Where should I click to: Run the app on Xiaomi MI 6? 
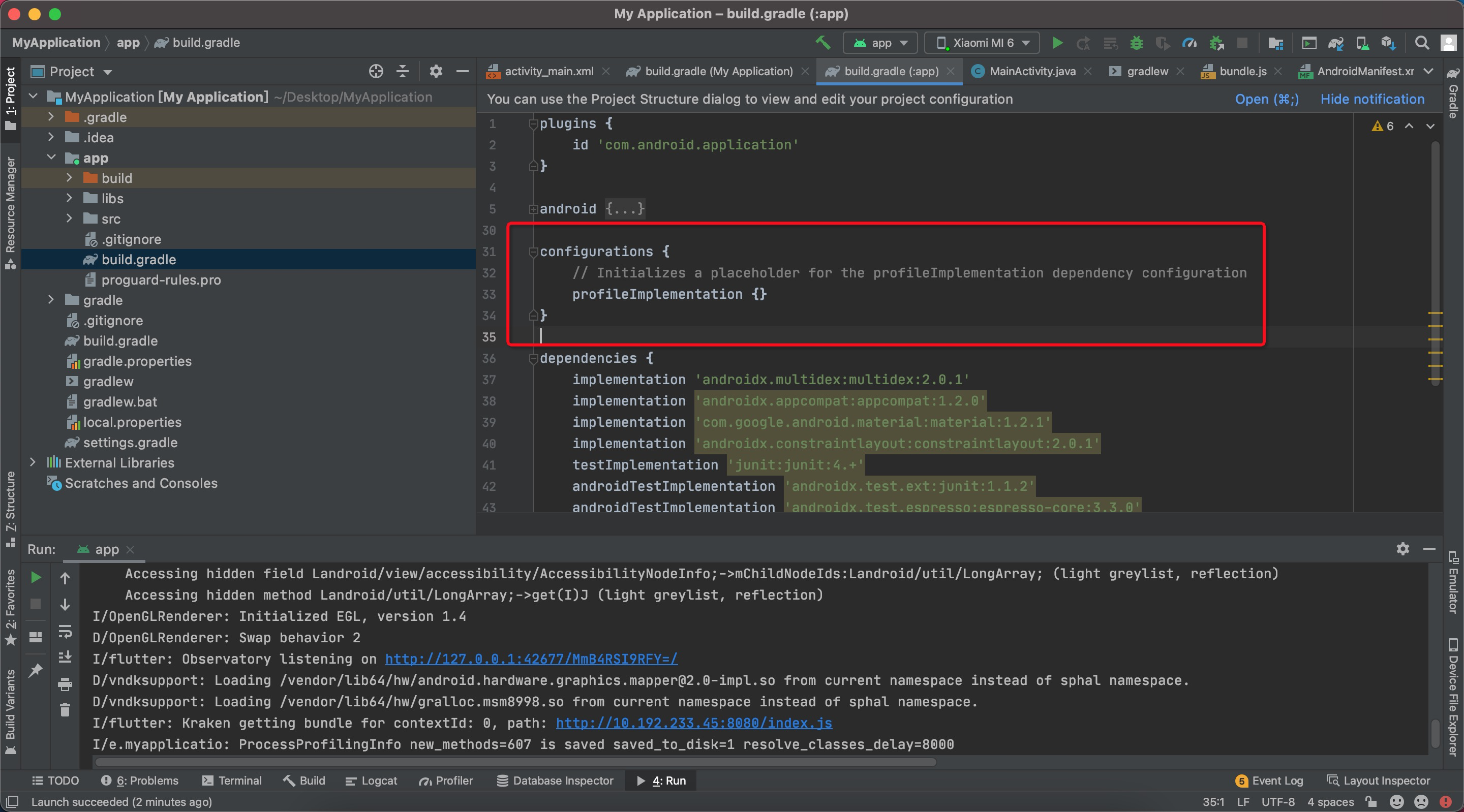(1057, 43)
